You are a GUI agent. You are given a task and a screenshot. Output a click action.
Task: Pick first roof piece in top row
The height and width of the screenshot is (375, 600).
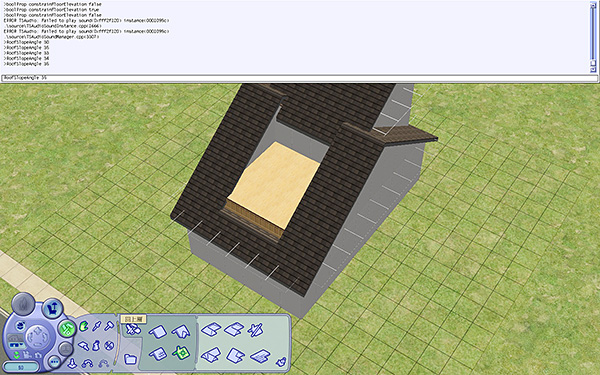[211, 329]
